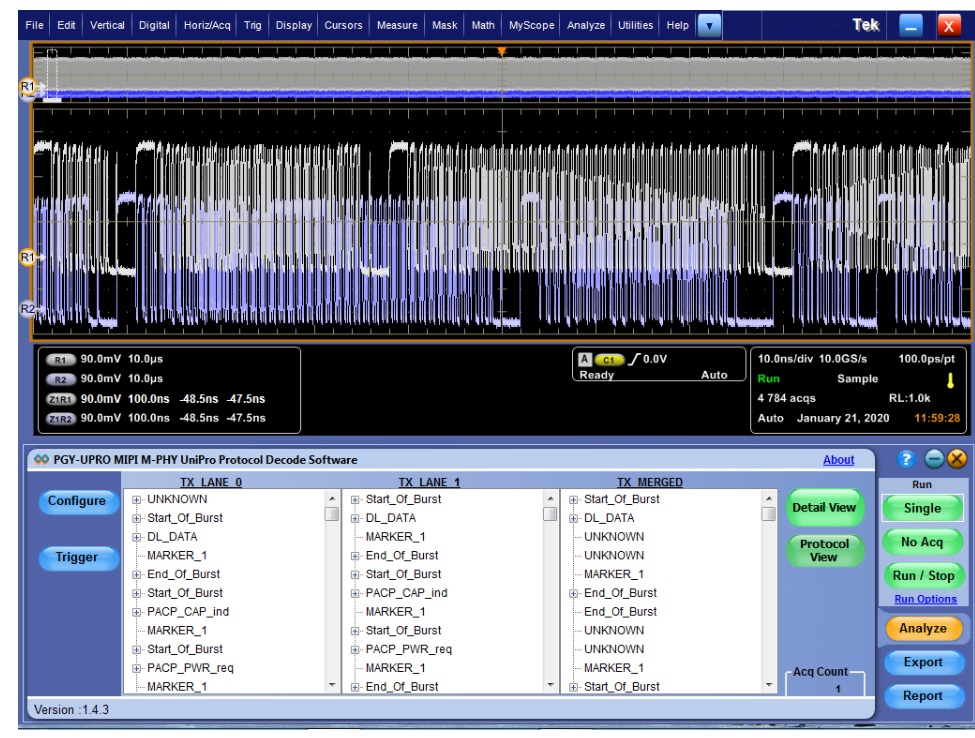
Task: Click the blue question mark help icon
Action: [906, 459]
